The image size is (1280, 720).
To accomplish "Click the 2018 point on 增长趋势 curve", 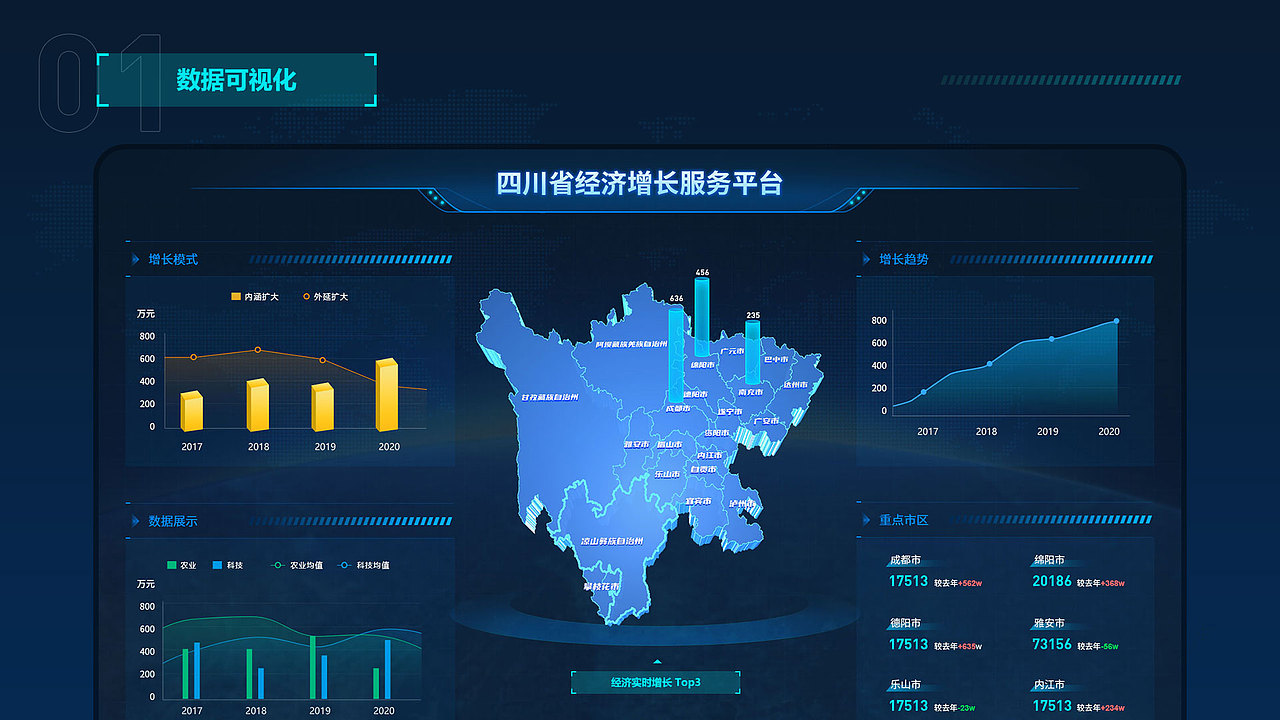I will 989,364.
